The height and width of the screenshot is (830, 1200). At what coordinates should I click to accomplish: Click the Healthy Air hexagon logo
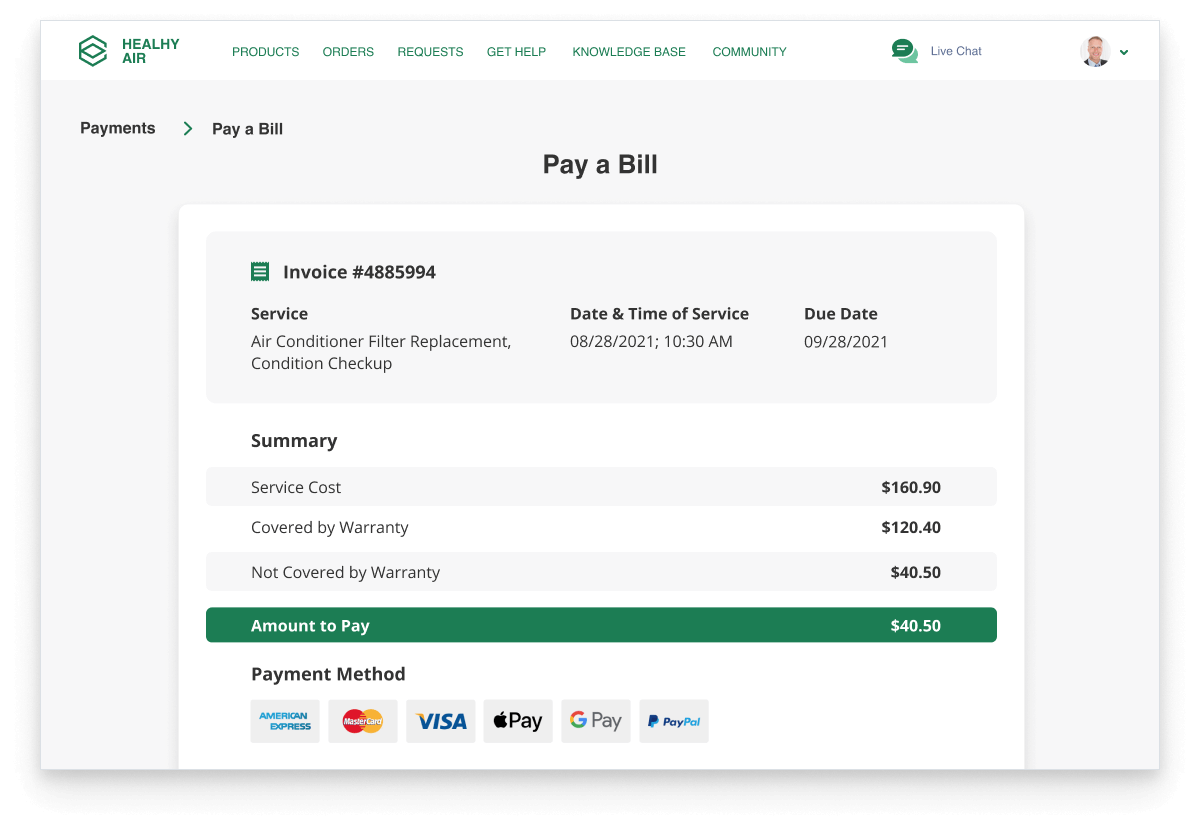click(x=93, y=51)
